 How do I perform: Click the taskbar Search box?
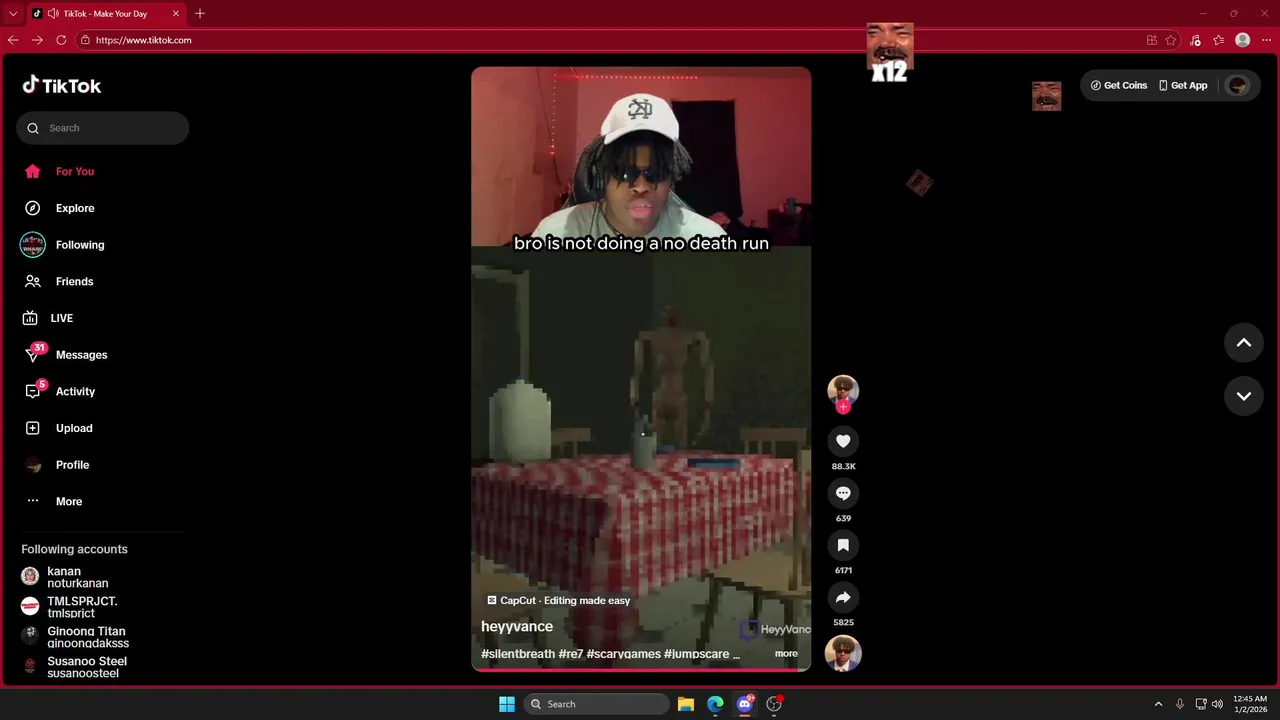[x=597, y=704]
